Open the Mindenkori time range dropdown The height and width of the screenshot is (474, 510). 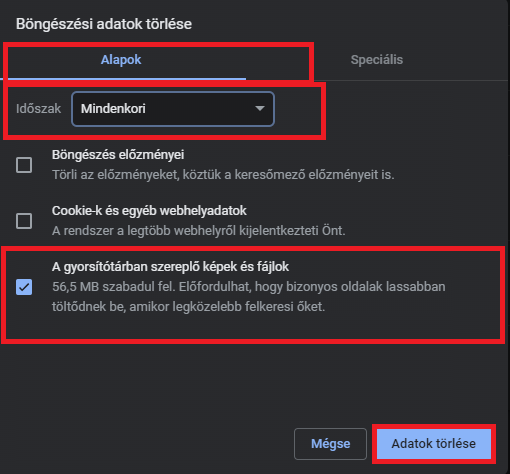point(173,109)
